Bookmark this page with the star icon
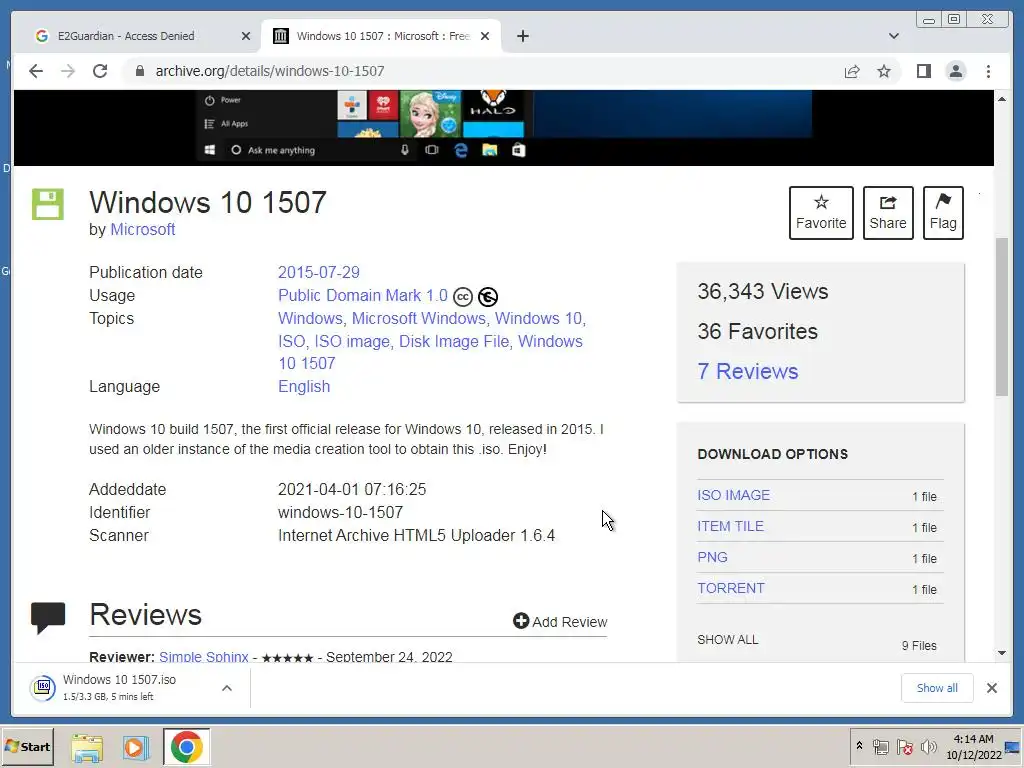 (x=884, y=71)
